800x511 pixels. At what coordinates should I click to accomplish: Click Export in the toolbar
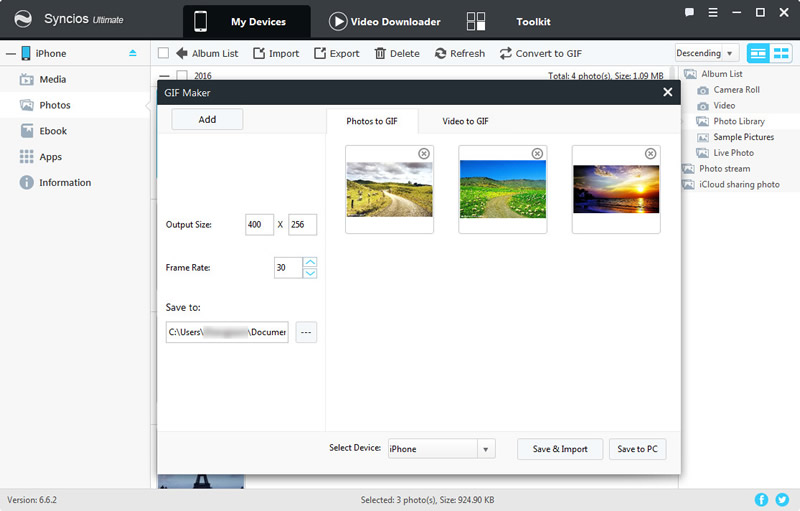click(337, 53)
